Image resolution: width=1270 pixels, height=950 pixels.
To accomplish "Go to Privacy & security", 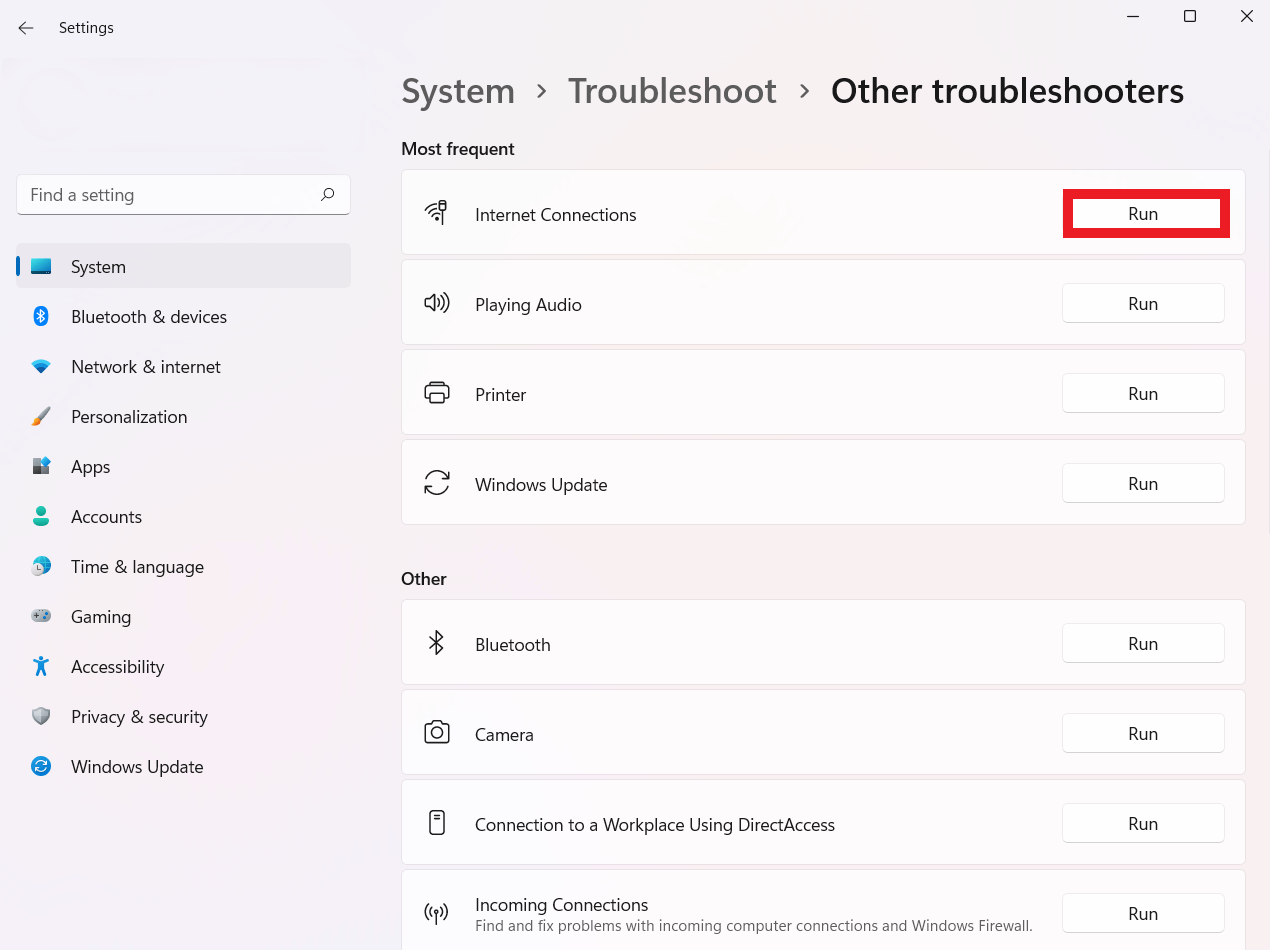I will pyautogui.click(x=139, y=717).
